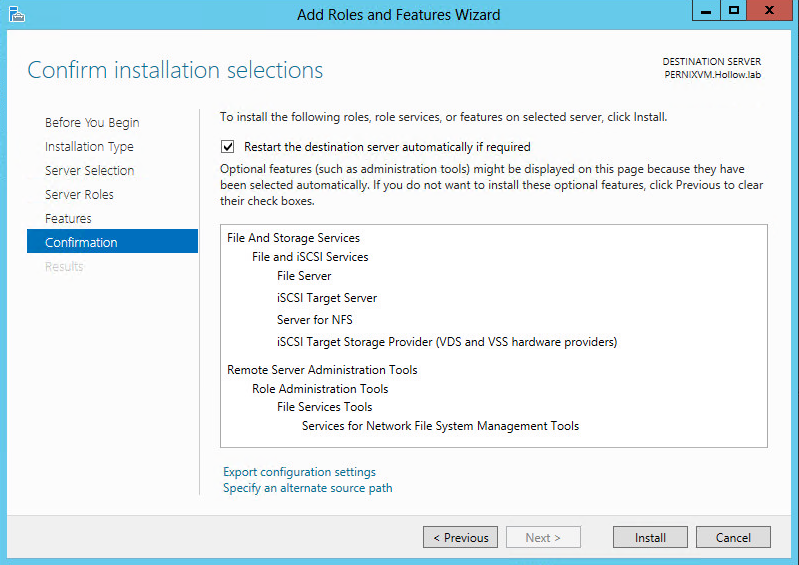Jump to the Server Selection step

pyautogui.click(x=89, y=170)
